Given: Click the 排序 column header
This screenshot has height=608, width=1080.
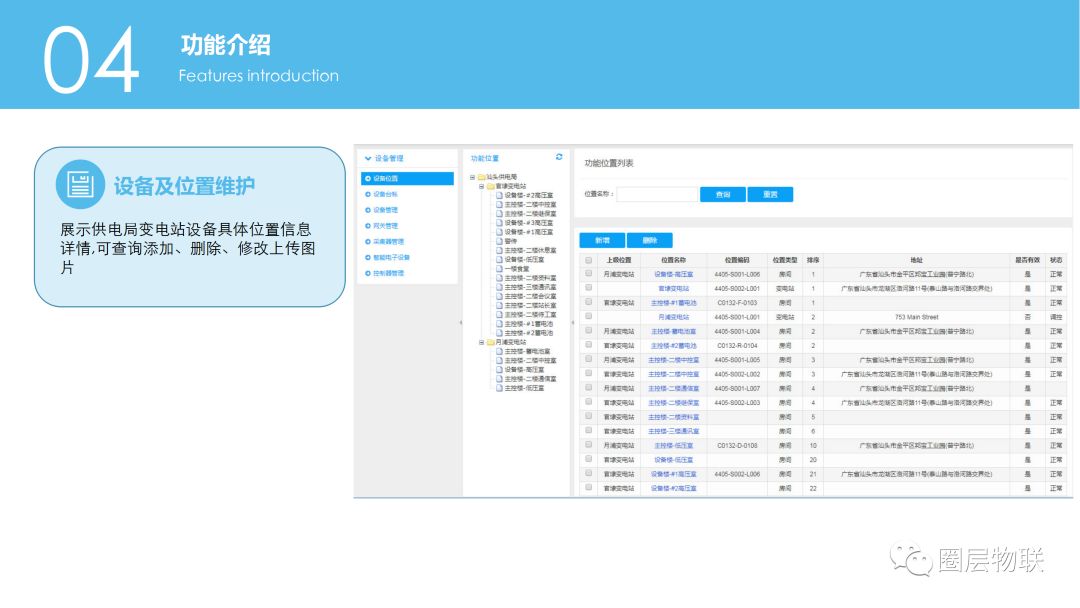Looking at the screenshot, I should click(813, 260).
